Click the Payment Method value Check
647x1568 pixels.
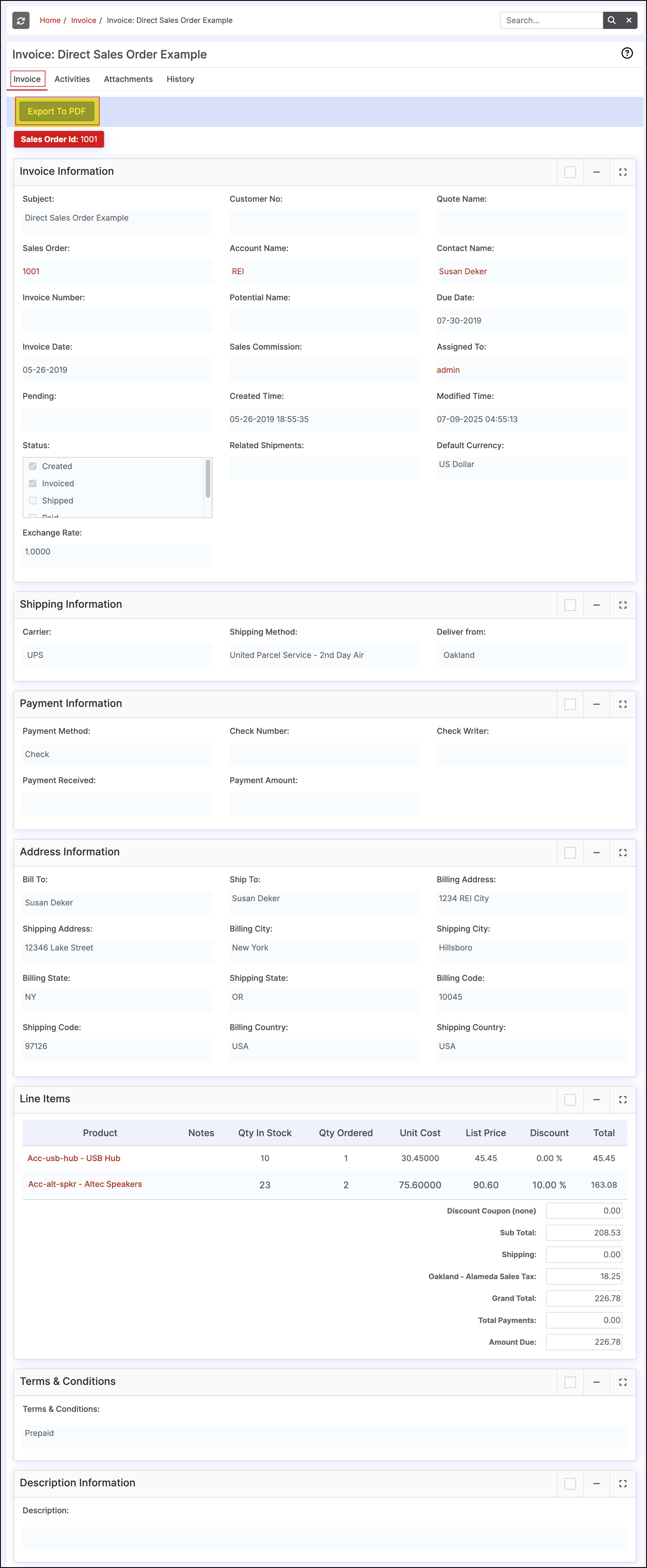(x=37, y=754)
